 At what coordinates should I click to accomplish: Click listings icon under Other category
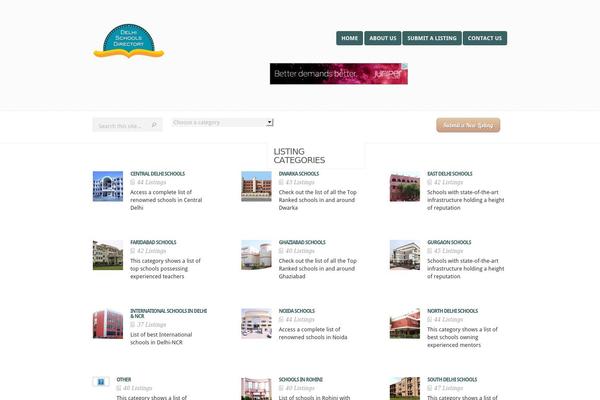pyautogui.click(x=119, y=388)
